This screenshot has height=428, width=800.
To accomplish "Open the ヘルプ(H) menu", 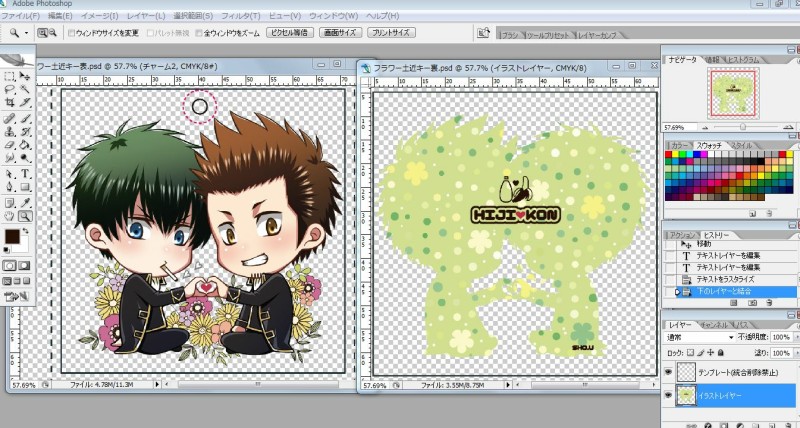I will [383, 16].
